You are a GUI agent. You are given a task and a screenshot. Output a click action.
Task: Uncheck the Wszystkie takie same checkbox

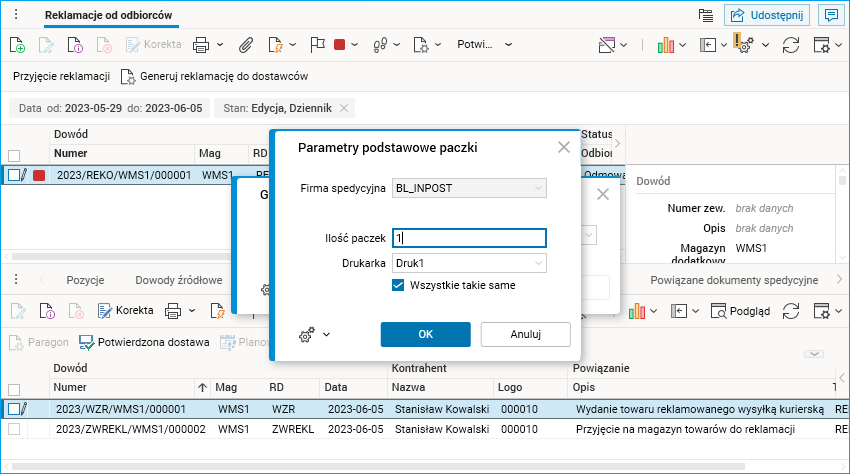click(x=398, y=286)
